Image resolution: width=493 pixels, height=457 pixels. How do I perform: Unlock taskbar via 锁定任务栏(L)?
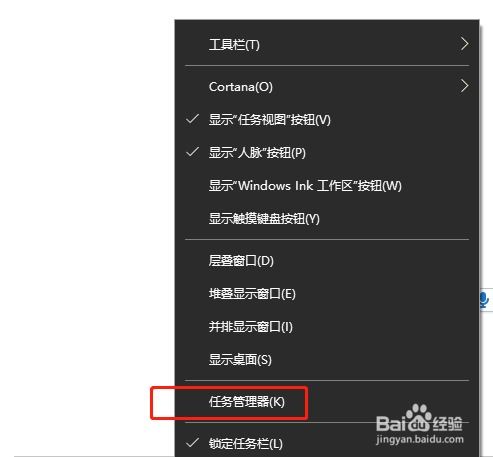pos(327,443)
